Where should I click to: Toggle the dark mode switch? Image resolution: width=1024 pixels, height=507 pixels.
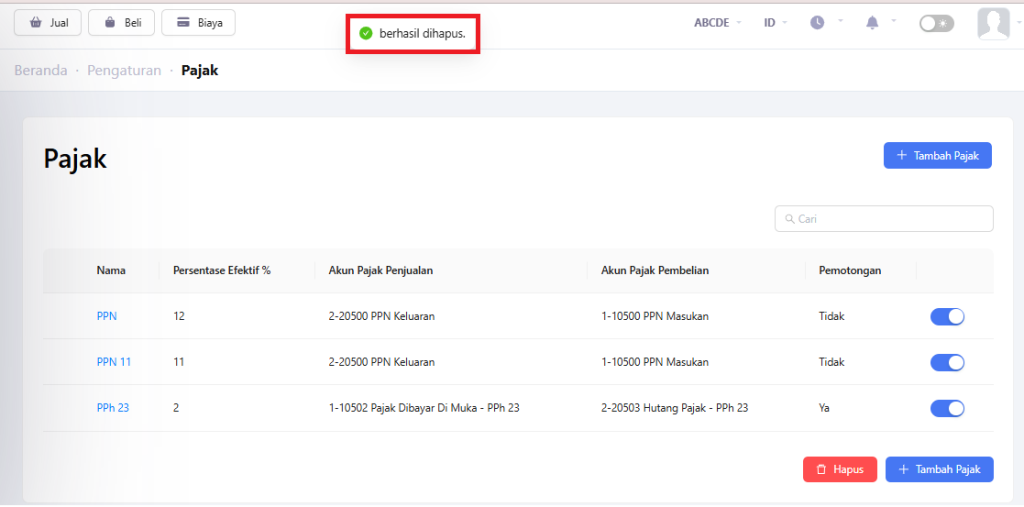[x=936, y=23]
